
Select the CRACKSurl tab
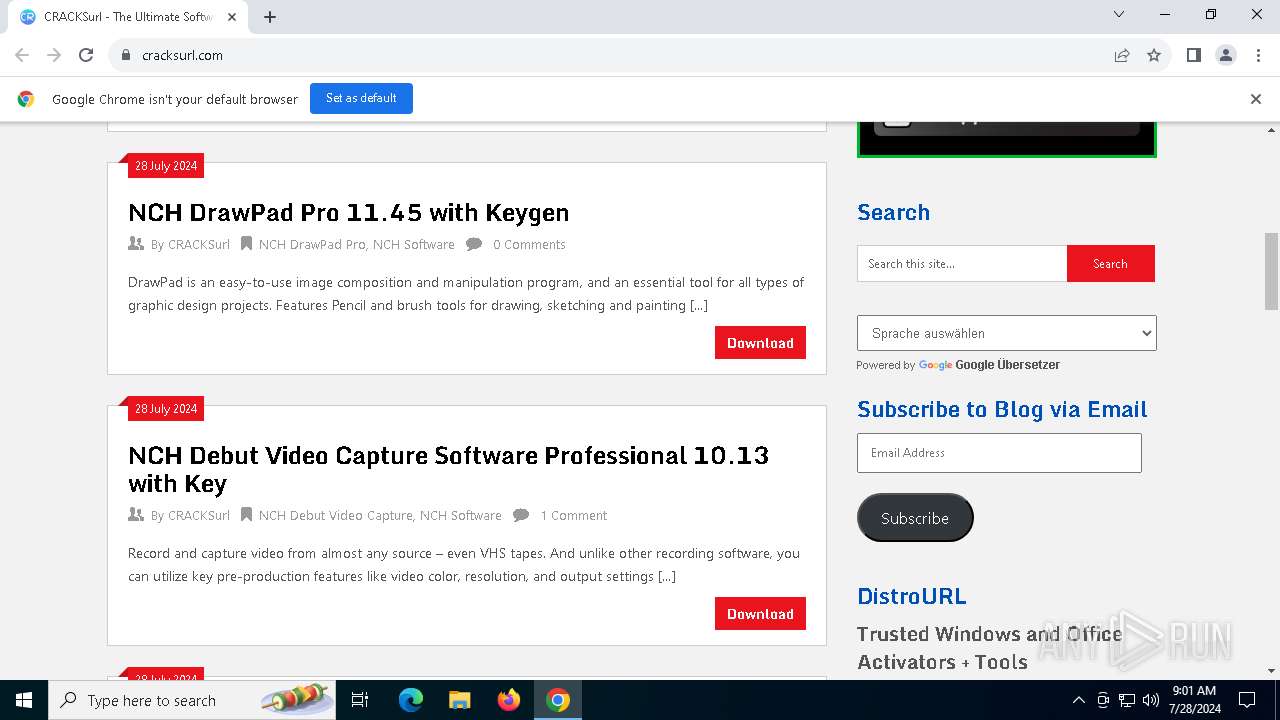pyautogui.click(x=128, y=17)
